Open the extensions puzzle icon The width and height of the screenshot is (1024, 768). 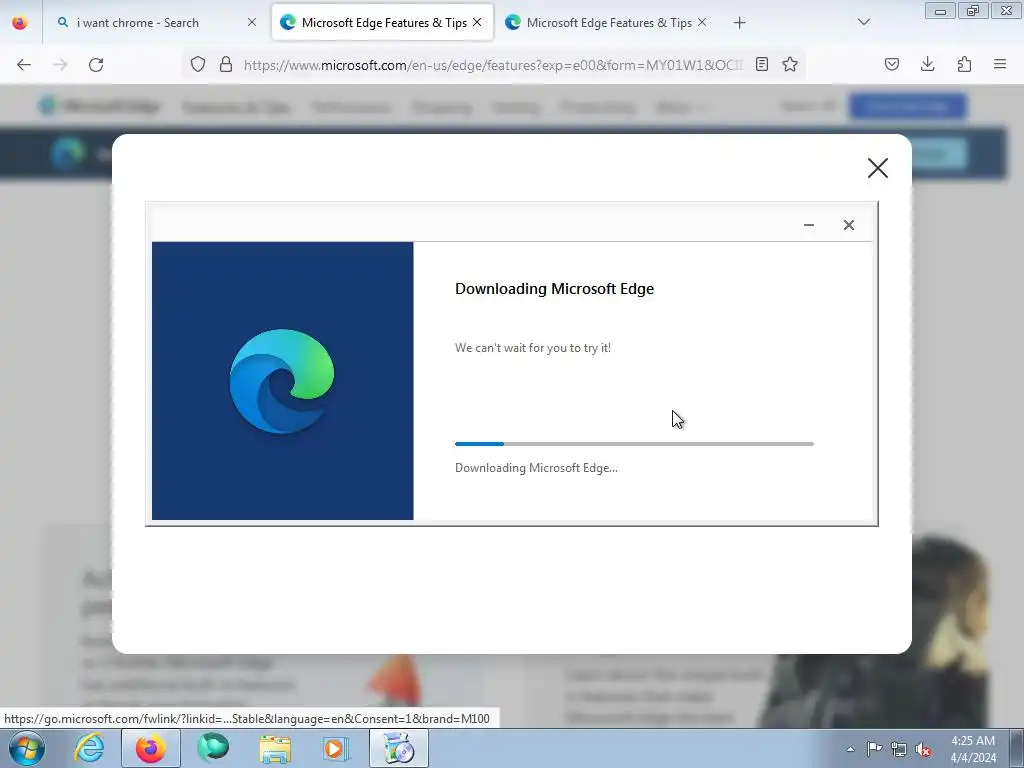(964, 64)
